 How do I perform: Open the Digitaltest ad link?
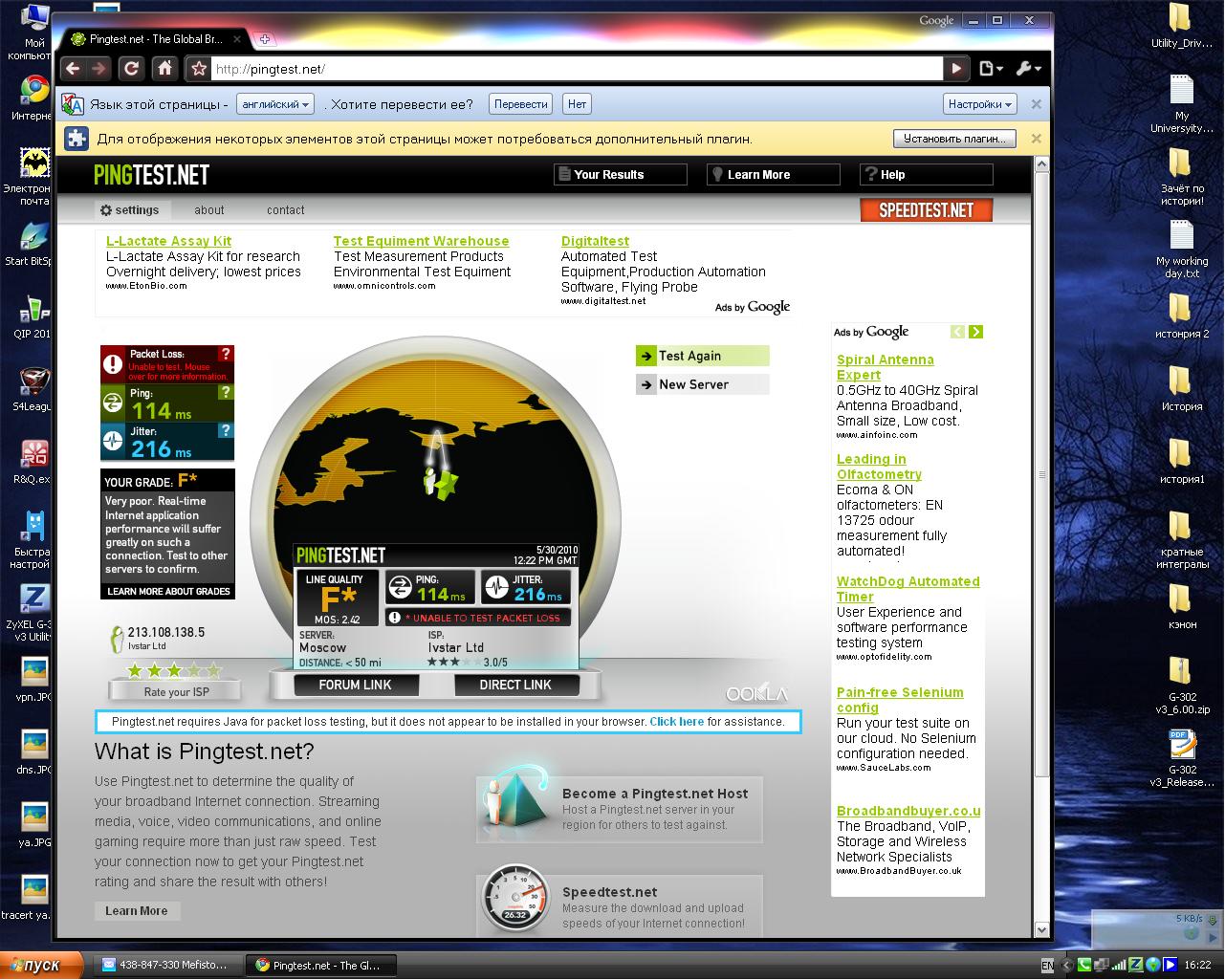pos(595,241)
